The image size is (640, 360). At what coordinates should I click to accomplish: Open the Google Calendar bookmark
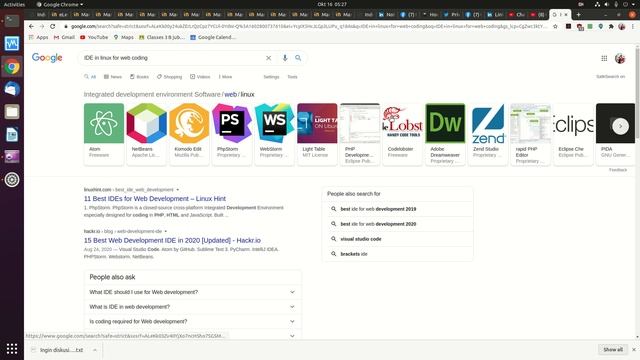(213, 37)
